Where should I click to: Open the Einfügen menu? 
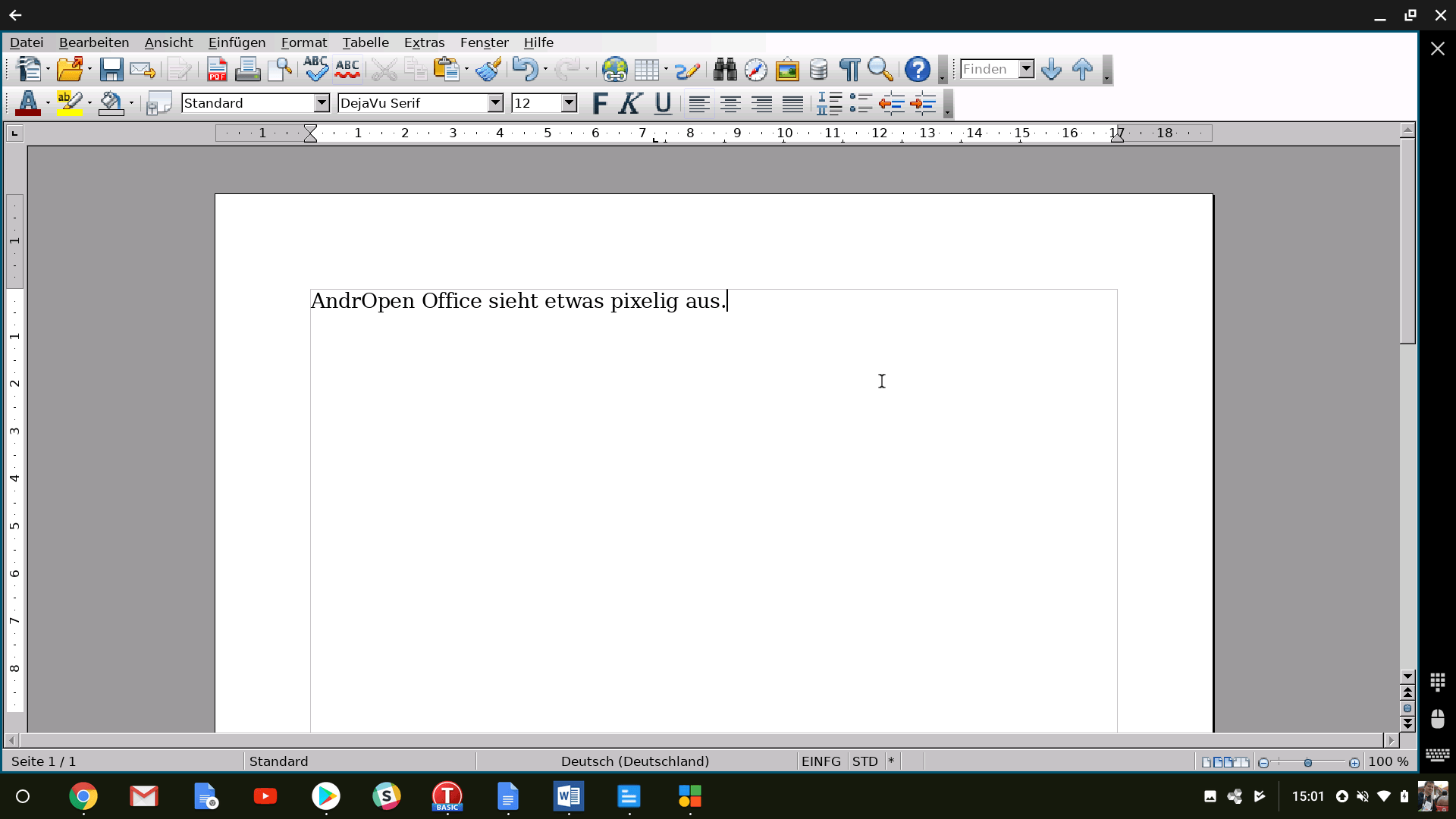[x=237, y=42]
